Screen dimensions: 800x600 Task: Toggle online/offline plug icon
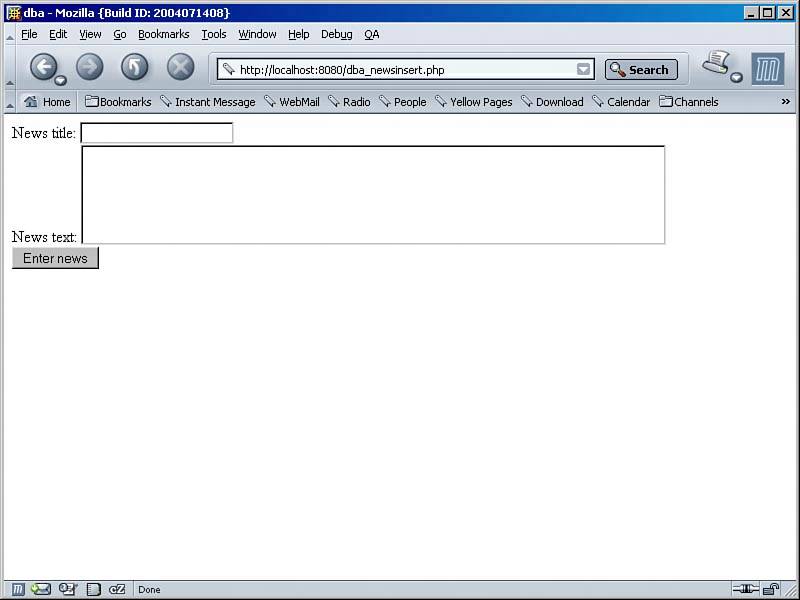pos(745,589)
